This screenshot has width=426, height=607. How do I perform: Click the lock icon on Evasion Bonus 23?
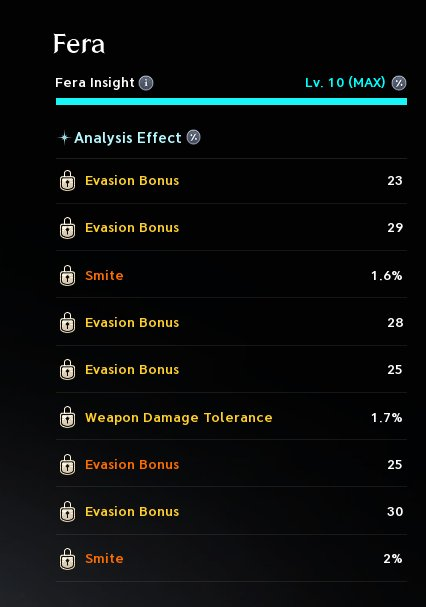pos(67,180)
